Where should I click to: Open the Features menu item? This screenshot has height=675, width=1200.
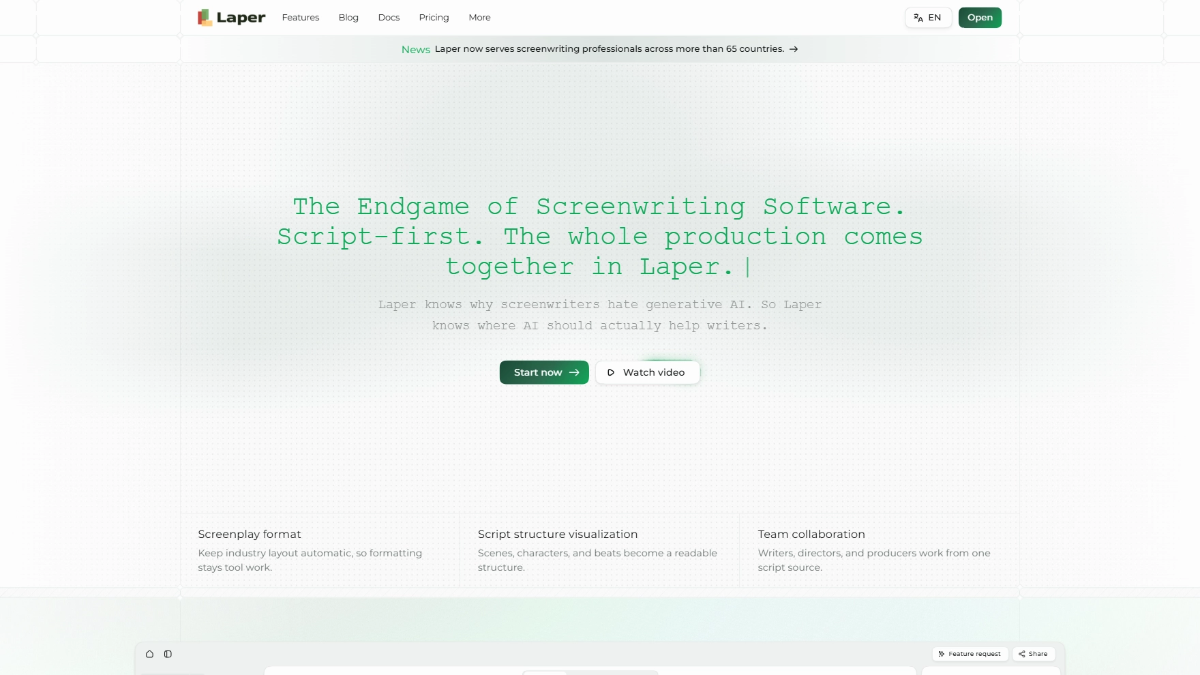pyautogui.click(x=300, y=18)
